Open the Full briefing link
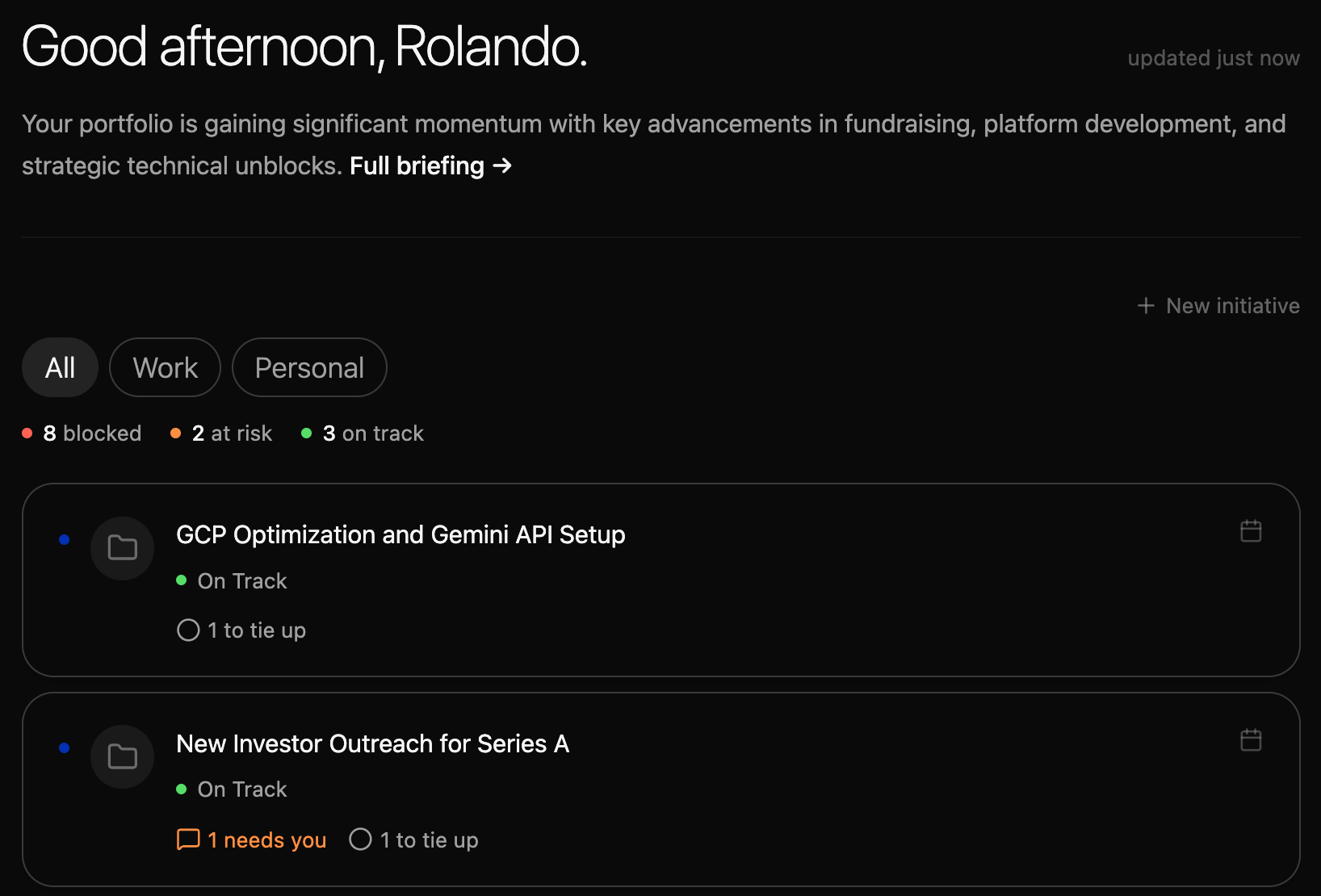1321x896 pixels. coord(431,165)
